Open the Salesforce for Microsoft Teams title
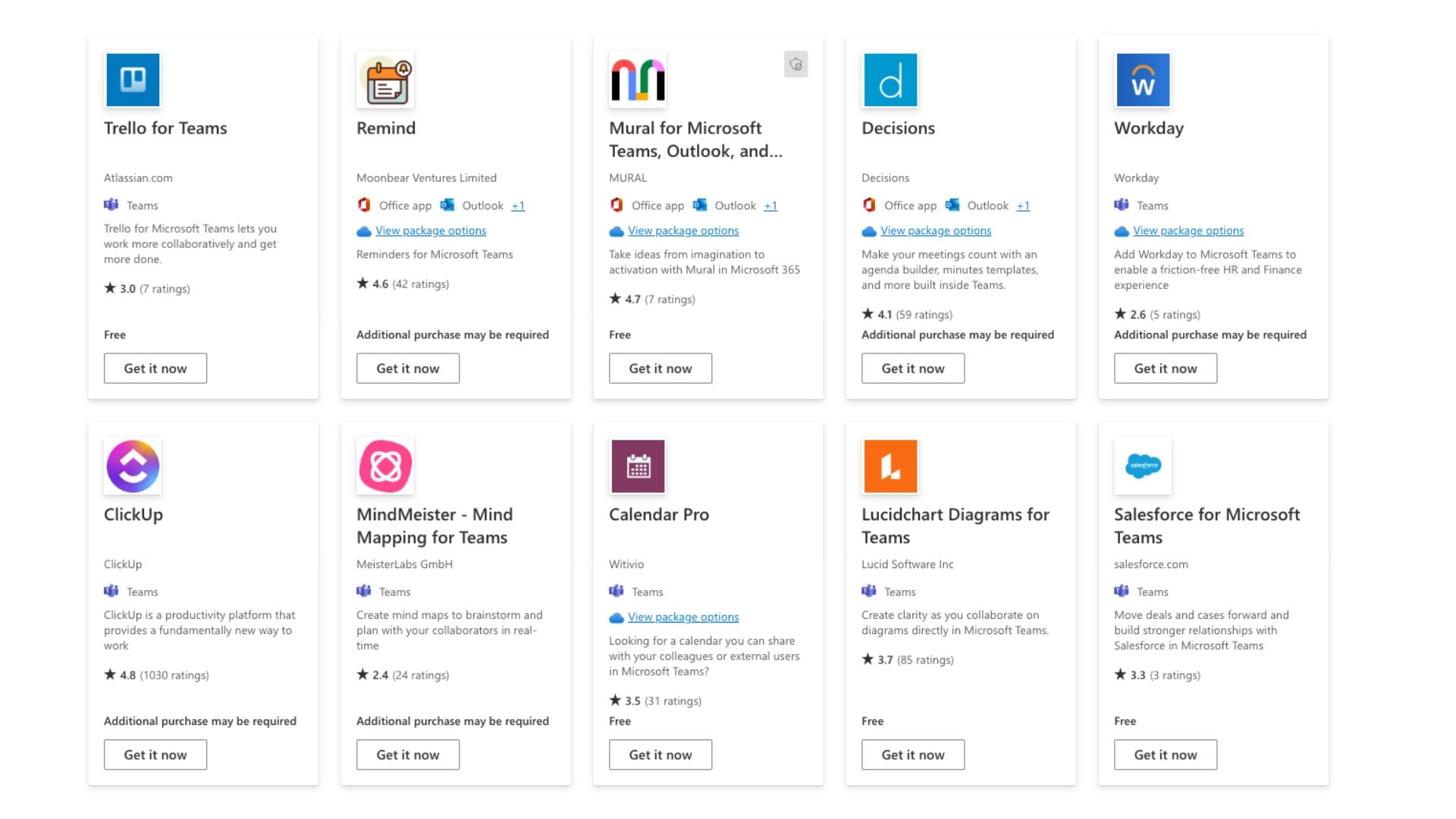 1207,526
